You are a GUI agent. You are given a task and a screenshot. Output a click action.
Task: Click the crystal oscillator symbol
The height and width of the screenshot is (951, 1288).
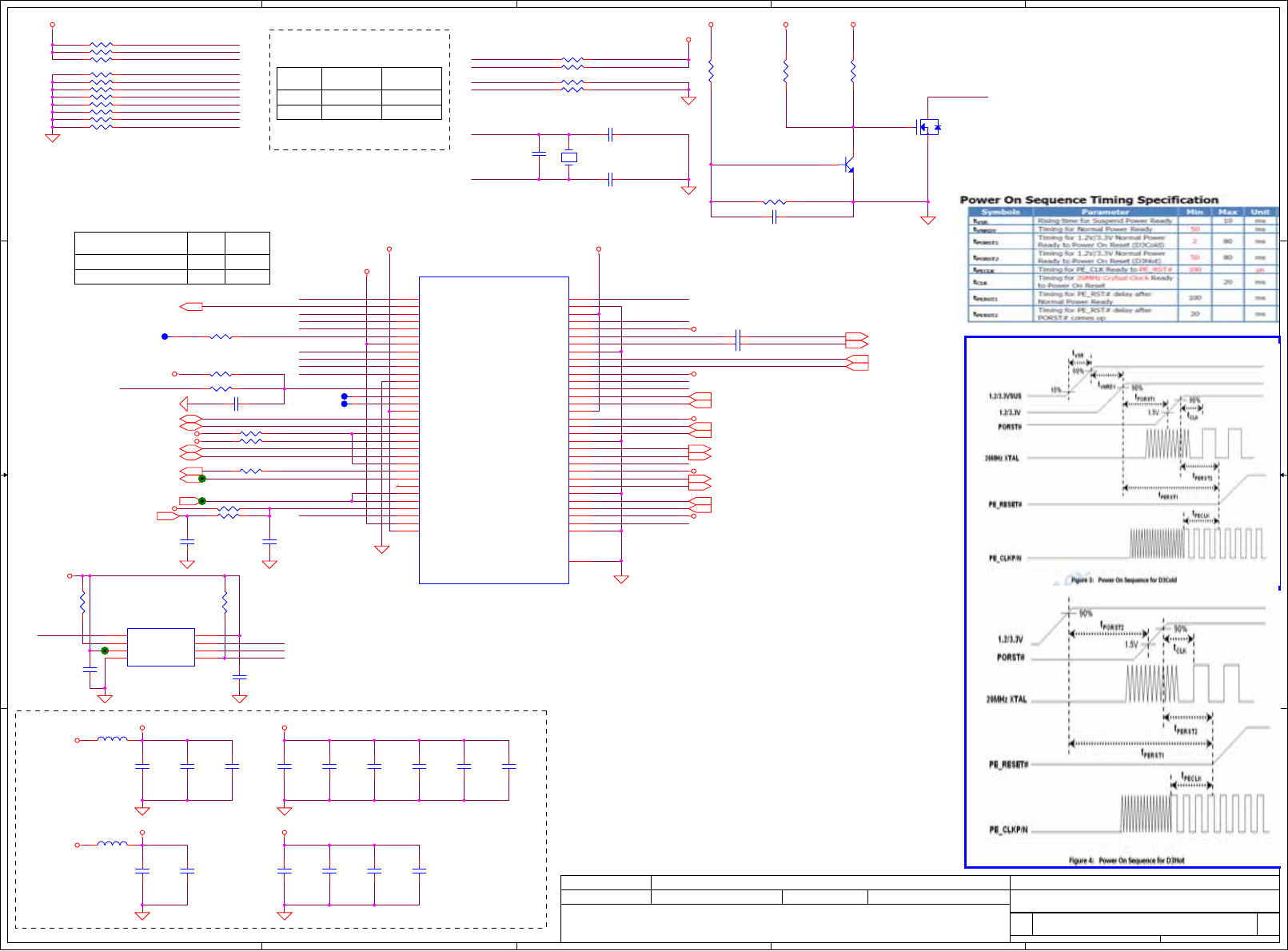point(568,157)
